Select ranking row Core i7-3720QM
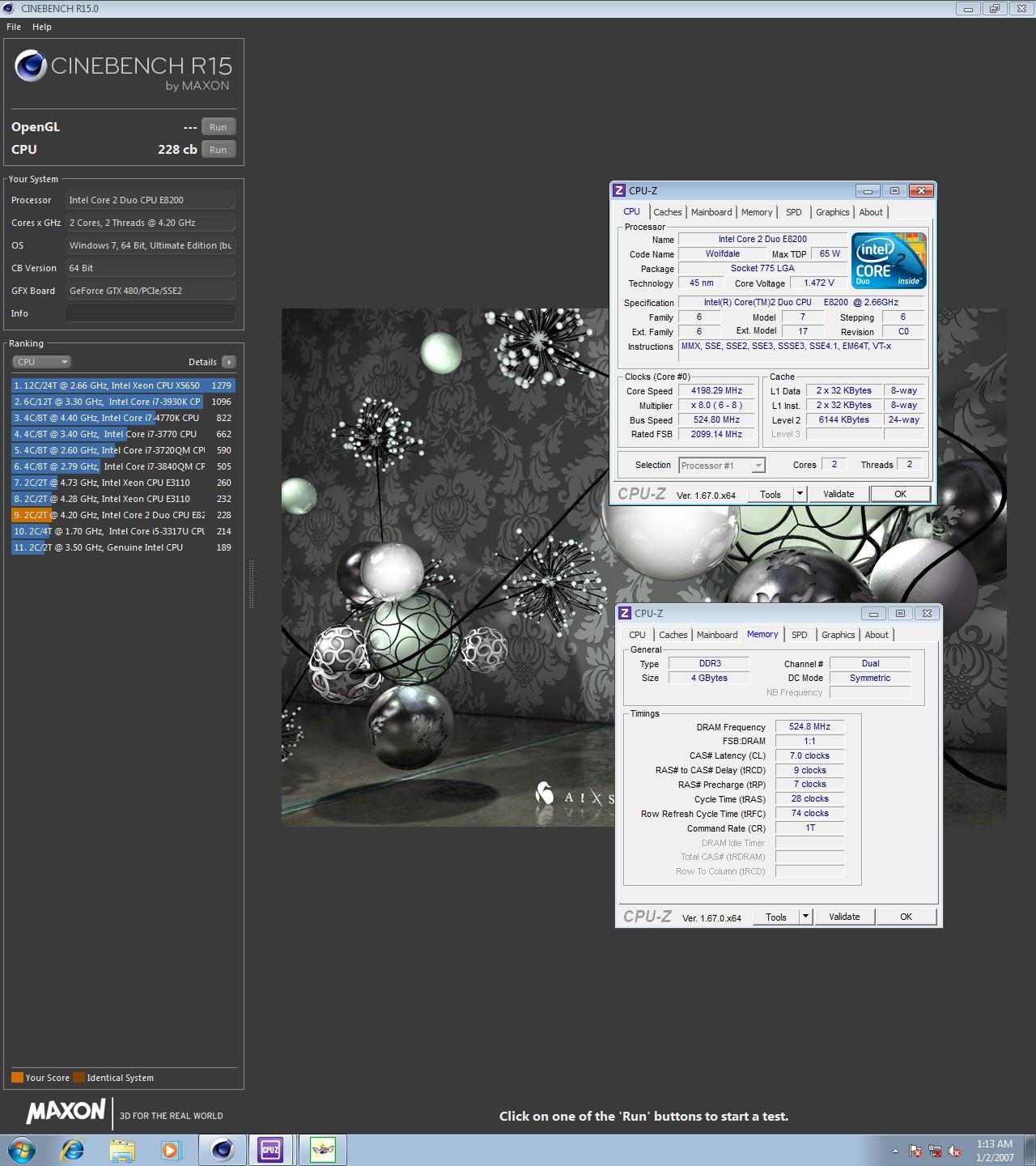1036x1166 pixels. (123, 450)
